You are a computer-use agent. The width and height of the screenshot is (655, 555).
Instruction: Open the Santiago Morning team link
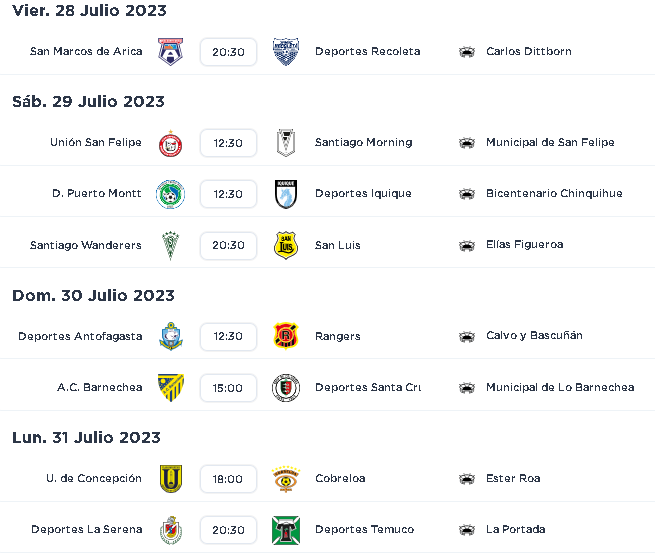363,142
